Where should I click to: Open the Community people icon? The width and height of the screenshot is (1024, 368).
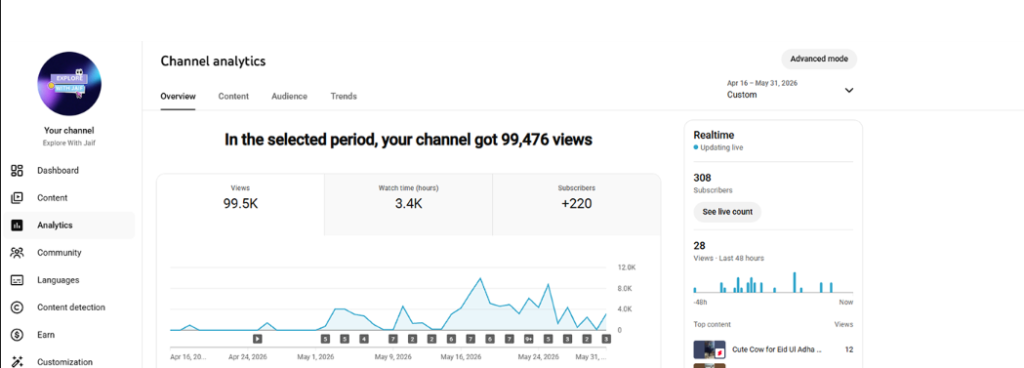(17, 253)
